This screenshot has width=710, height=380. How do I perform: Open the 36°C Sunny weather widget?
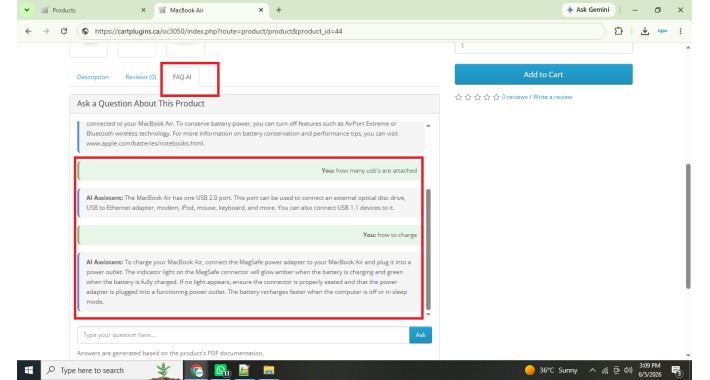click(x=552, y=370)
